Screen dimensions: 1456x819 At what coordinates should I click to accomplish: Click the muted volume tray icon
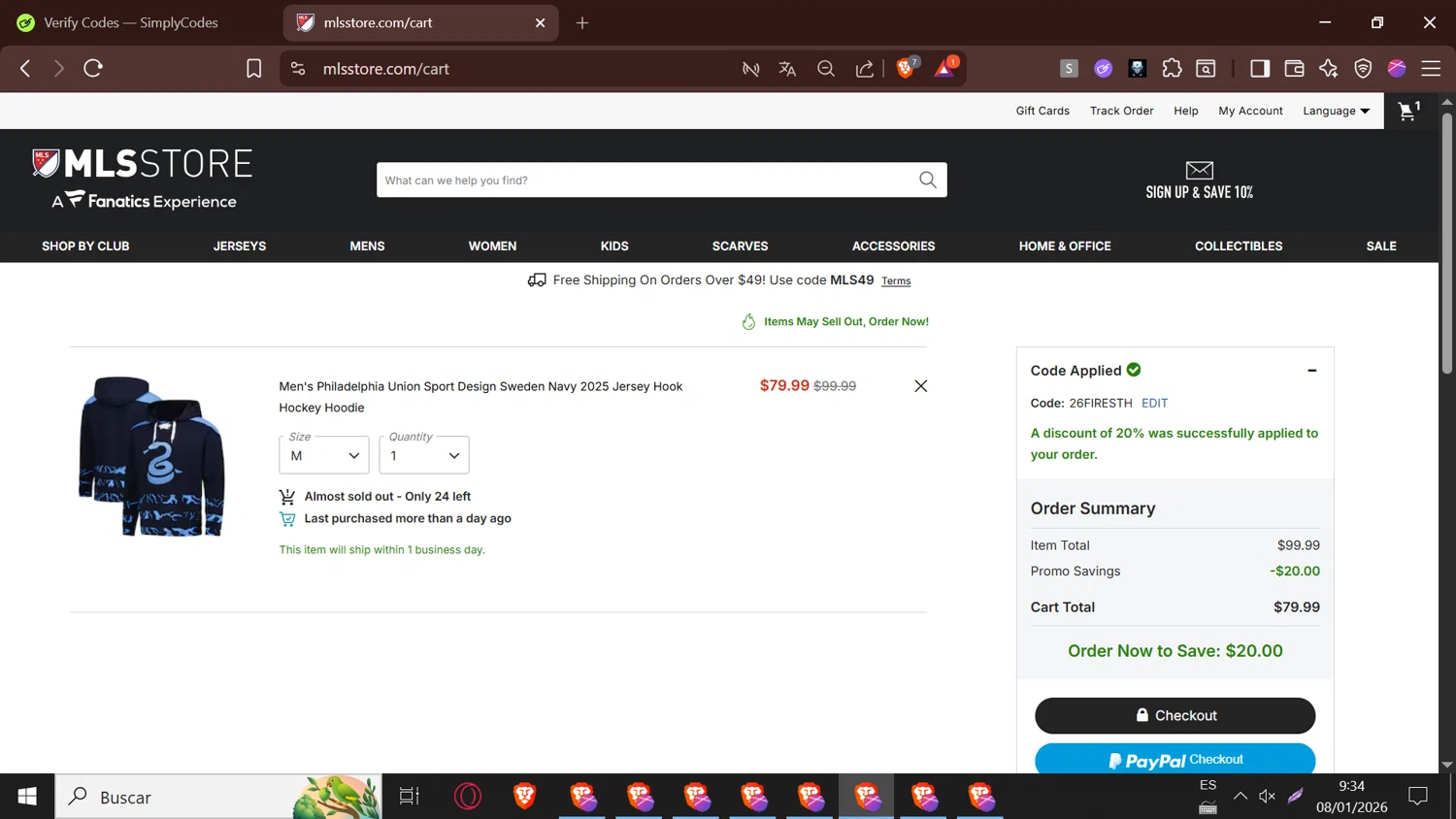click(x=1267, y=797)
